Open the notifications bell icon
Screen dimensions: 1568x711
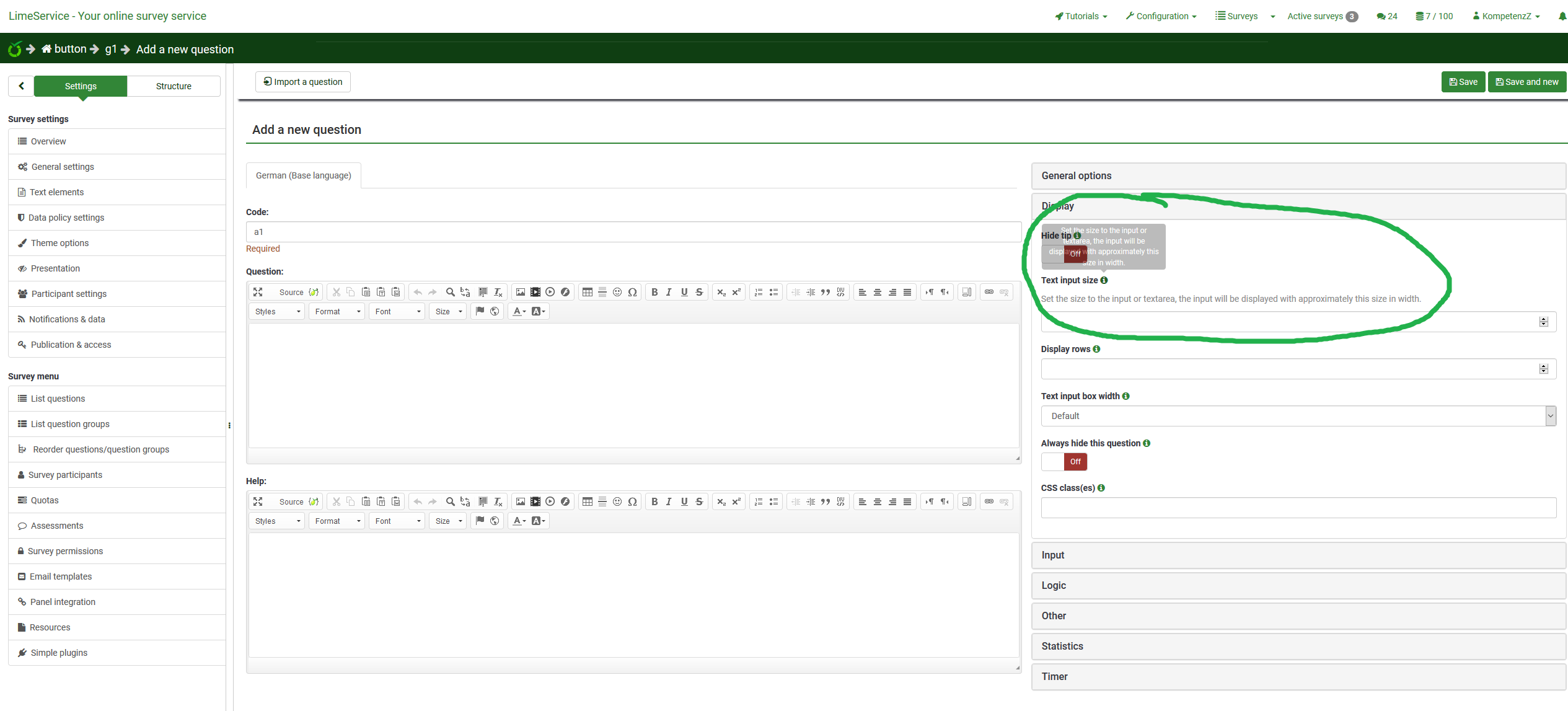[1562, 16]
